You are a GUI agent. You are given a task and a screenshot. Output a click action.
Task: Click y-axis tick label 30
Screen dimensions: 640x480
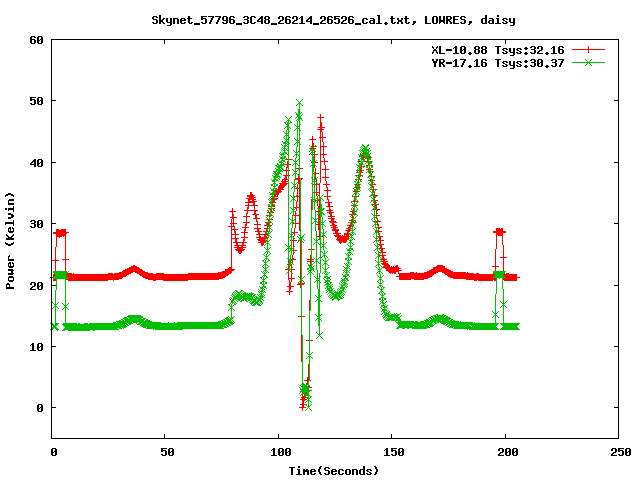tap(36, 224)
